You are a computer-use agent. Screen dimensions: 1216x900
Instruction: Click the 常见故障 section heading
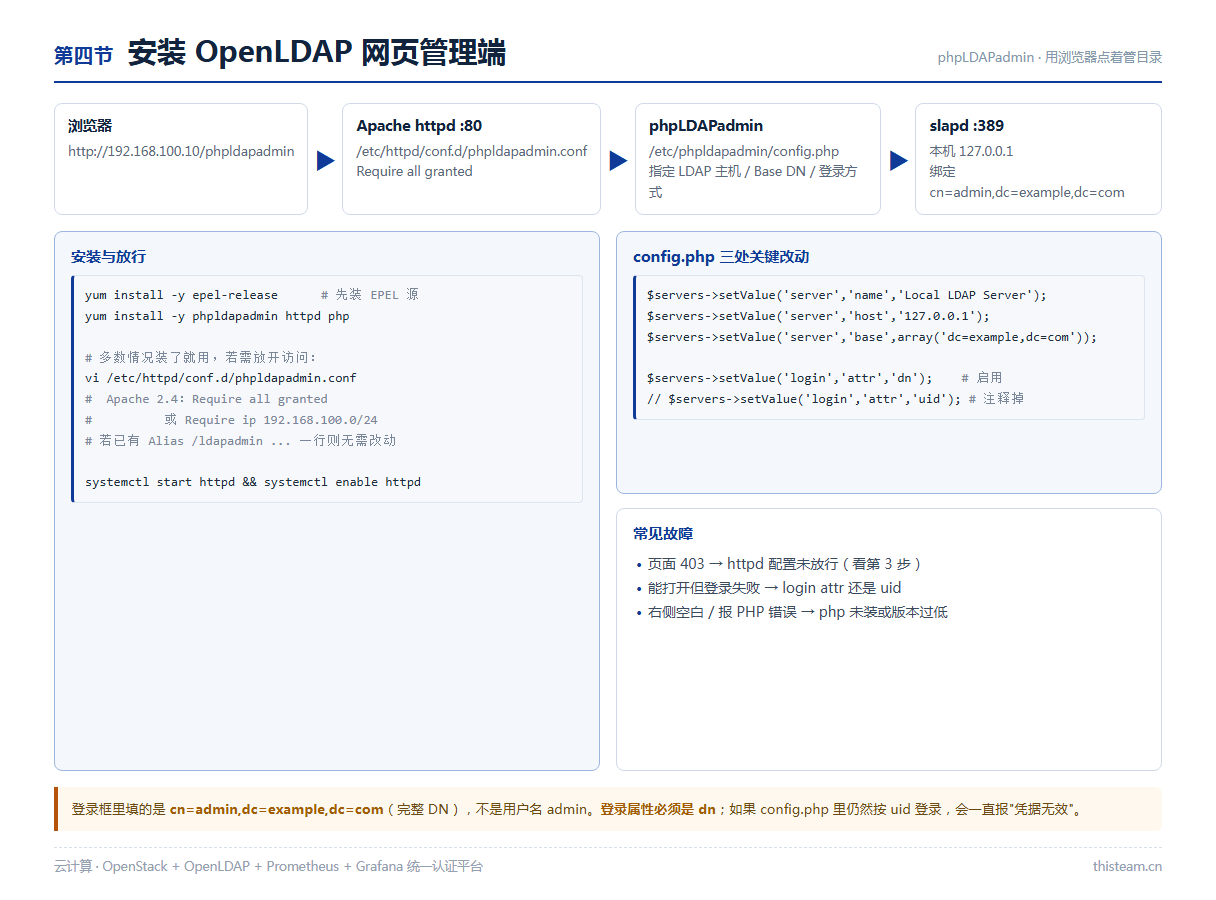pyautogui.click(x=663, y=534)
